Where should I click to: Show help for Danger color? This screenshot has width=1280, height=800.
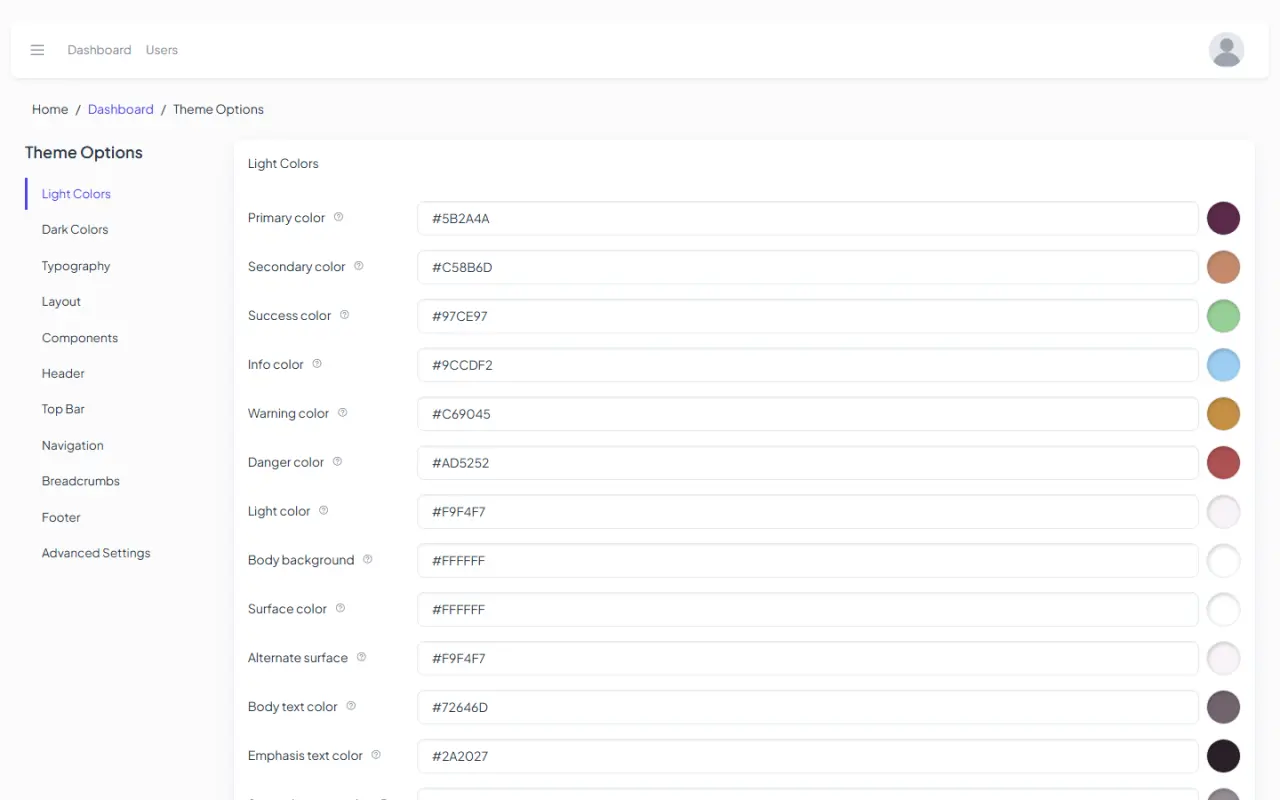[337, 462]
